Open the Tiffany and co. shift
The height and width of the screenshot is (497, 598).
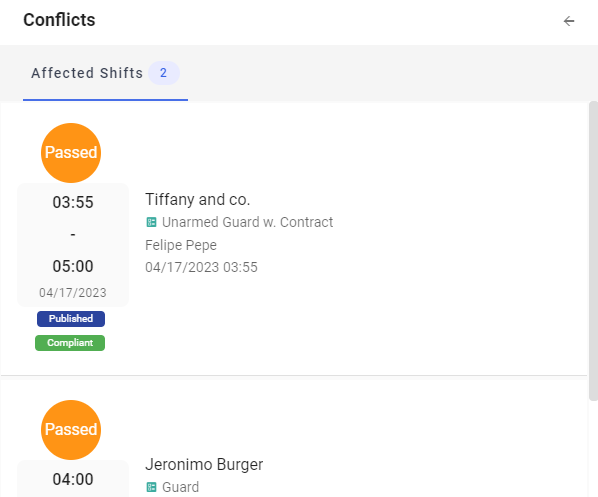[x=198, y=199]
